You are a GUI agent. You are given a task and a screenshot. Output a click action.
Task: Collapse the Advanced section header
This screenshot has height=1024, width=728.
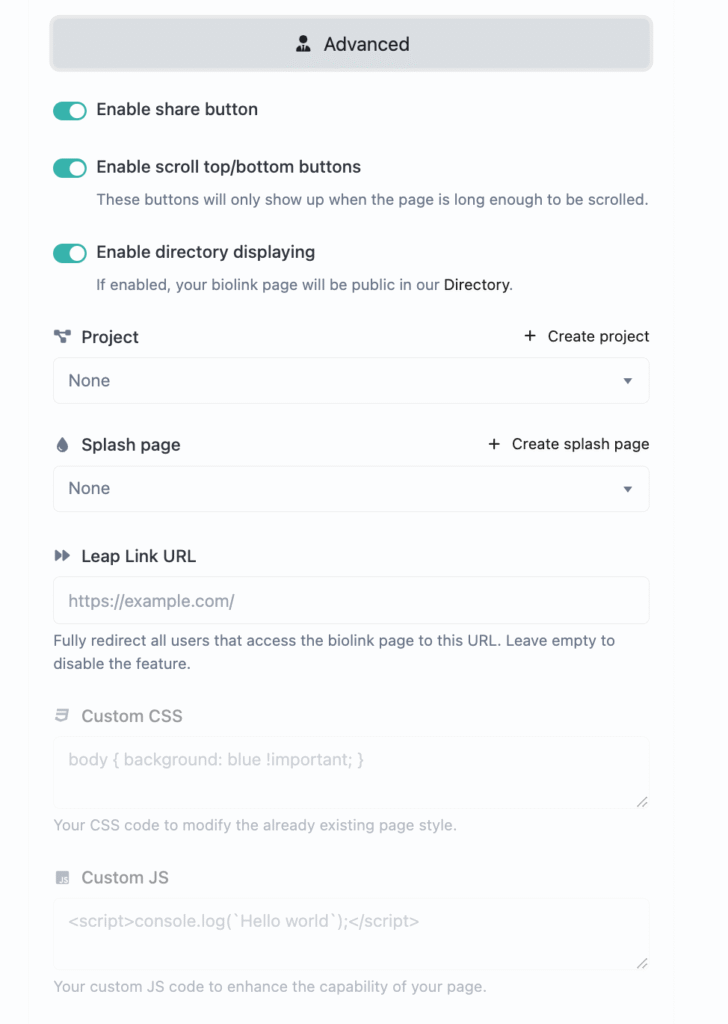(x=351, y=44)
